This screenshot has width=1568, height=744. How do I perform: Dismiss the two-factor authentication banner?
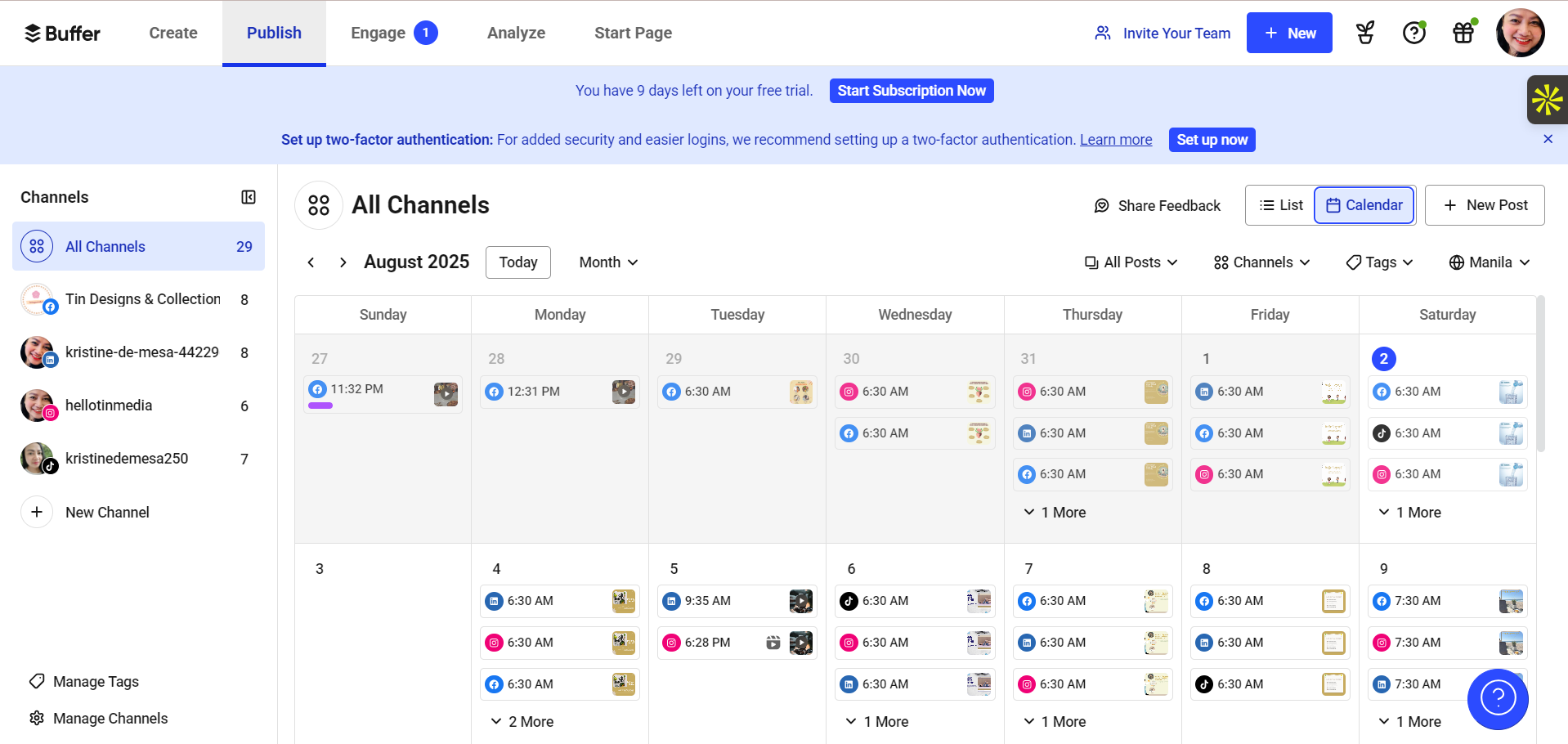(1548, 139)
